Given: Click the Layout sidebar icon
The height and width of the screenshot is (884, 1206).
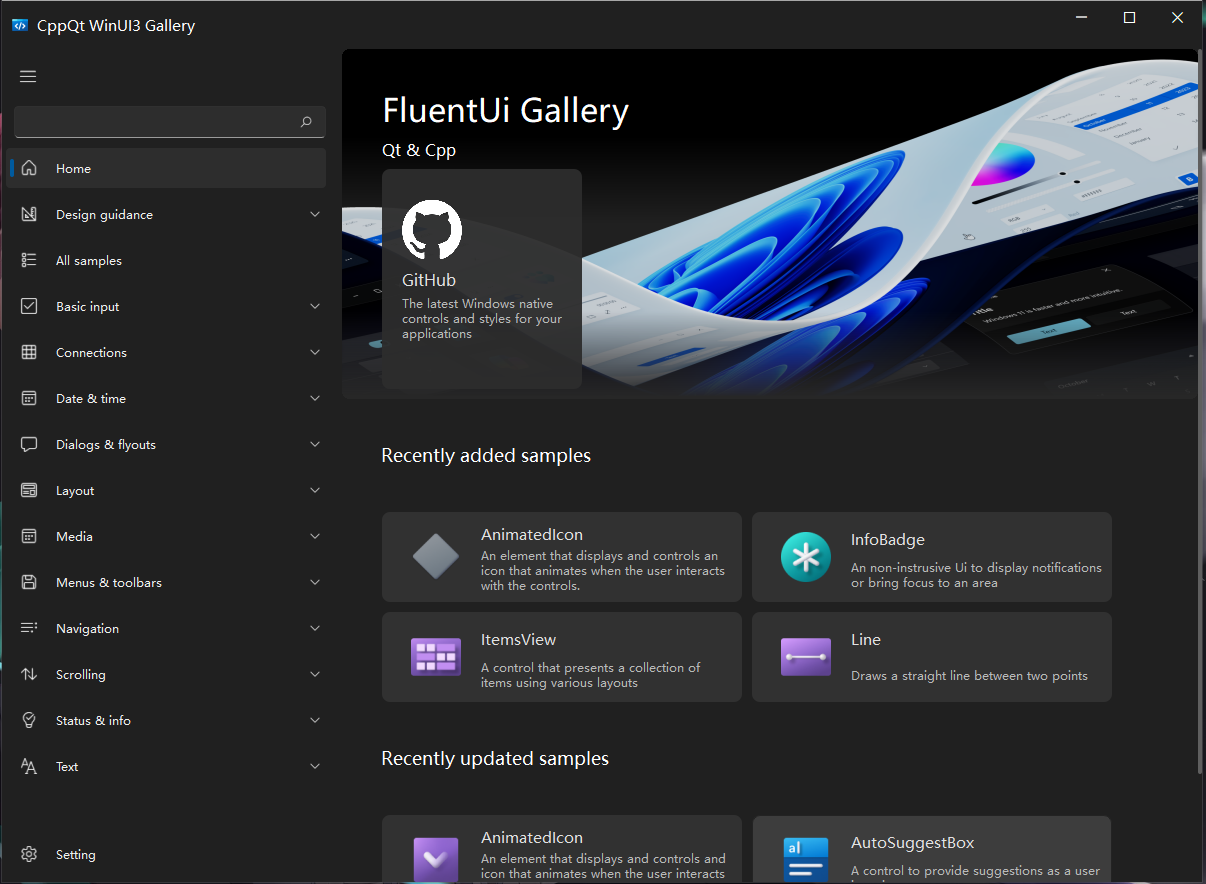Looking at the screenshot, I should click(29, 490).
